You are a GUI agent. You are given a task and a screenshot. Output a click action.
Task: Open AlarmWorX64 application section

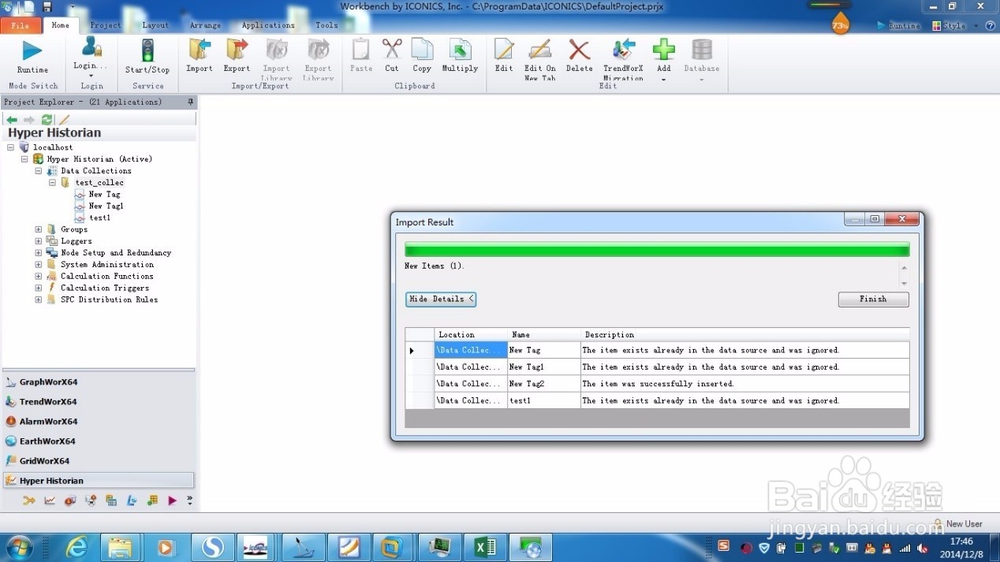click(x=99, y=422)
